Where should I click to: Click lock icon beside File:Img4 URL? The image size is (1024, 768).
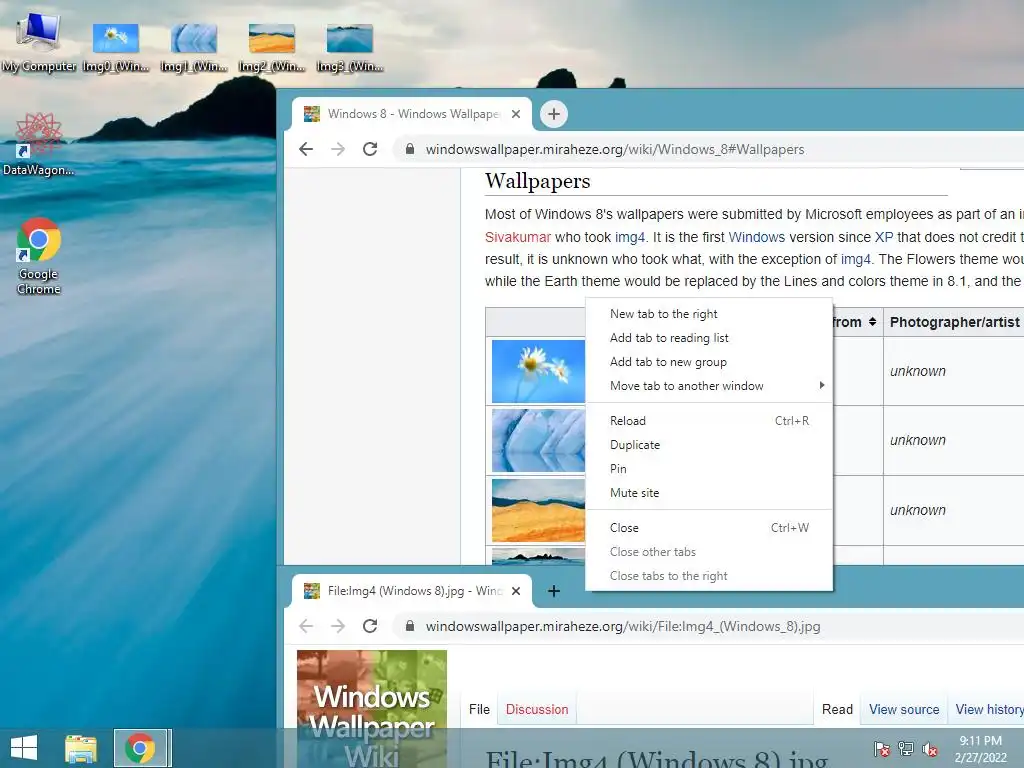click(409, 626)
